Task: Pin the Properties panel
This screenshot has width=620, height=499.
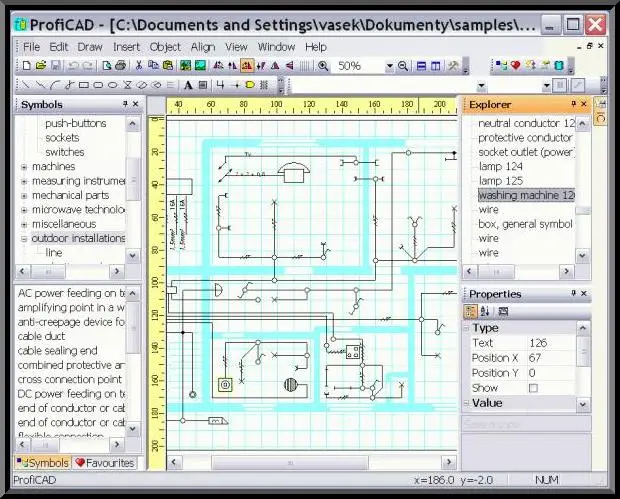Action: [x=573, y=293]
